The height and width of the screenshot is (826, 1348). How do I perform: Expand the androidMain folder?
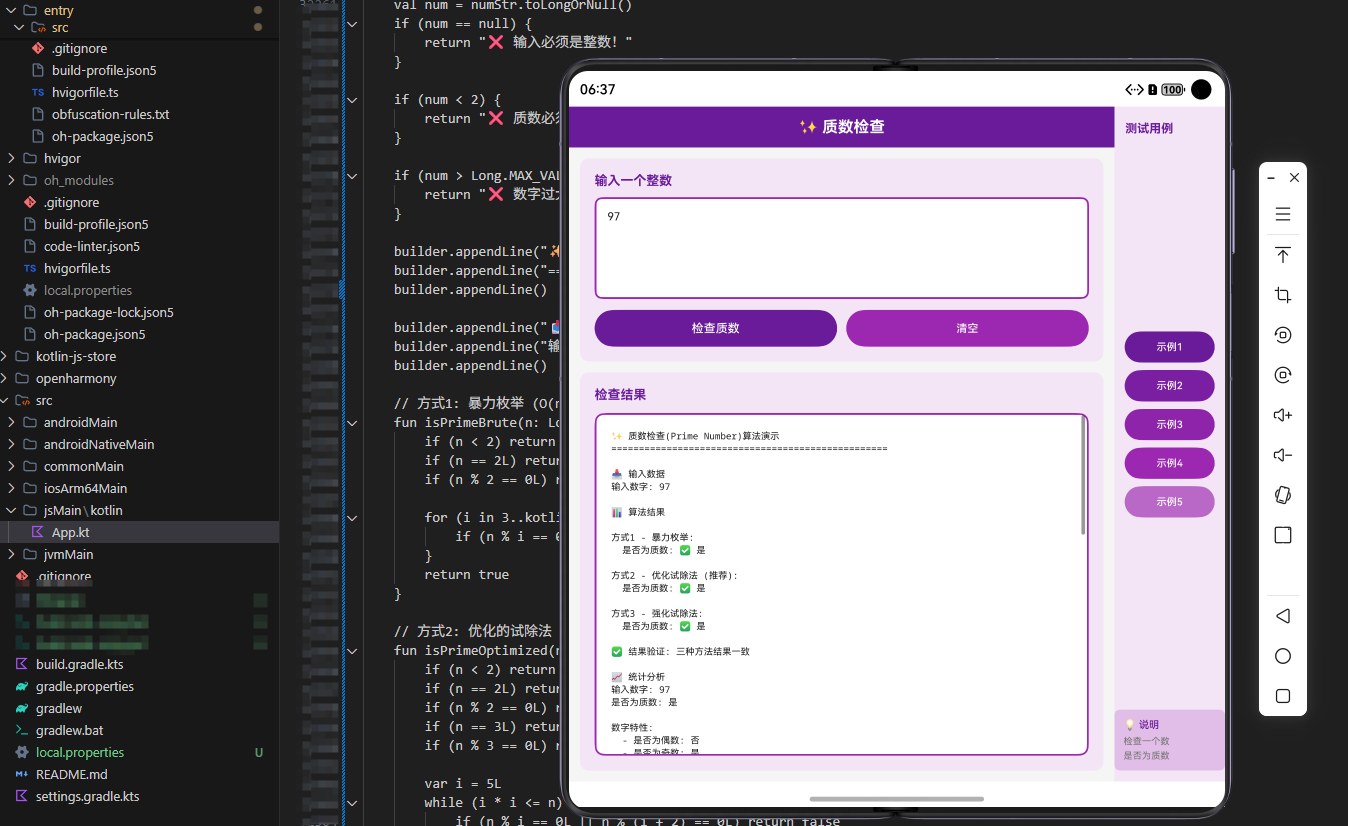(x=12, y=422)
